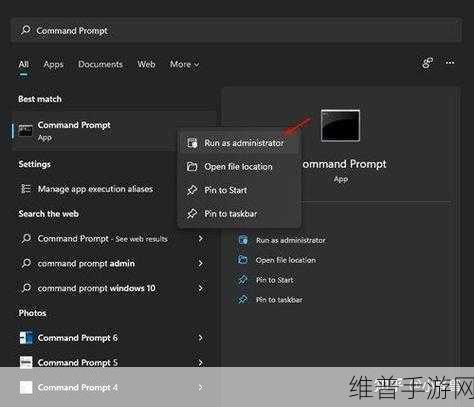Click Pin to Start in preview pane
Viewport: 474px width, 407px height.
[x=275, y=280]
